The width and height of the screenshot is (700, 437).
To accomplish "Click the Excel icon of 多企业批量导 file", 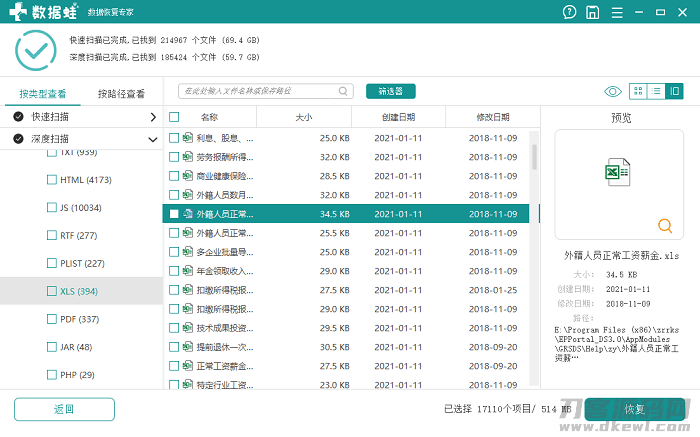I will (x=188, y=252).
